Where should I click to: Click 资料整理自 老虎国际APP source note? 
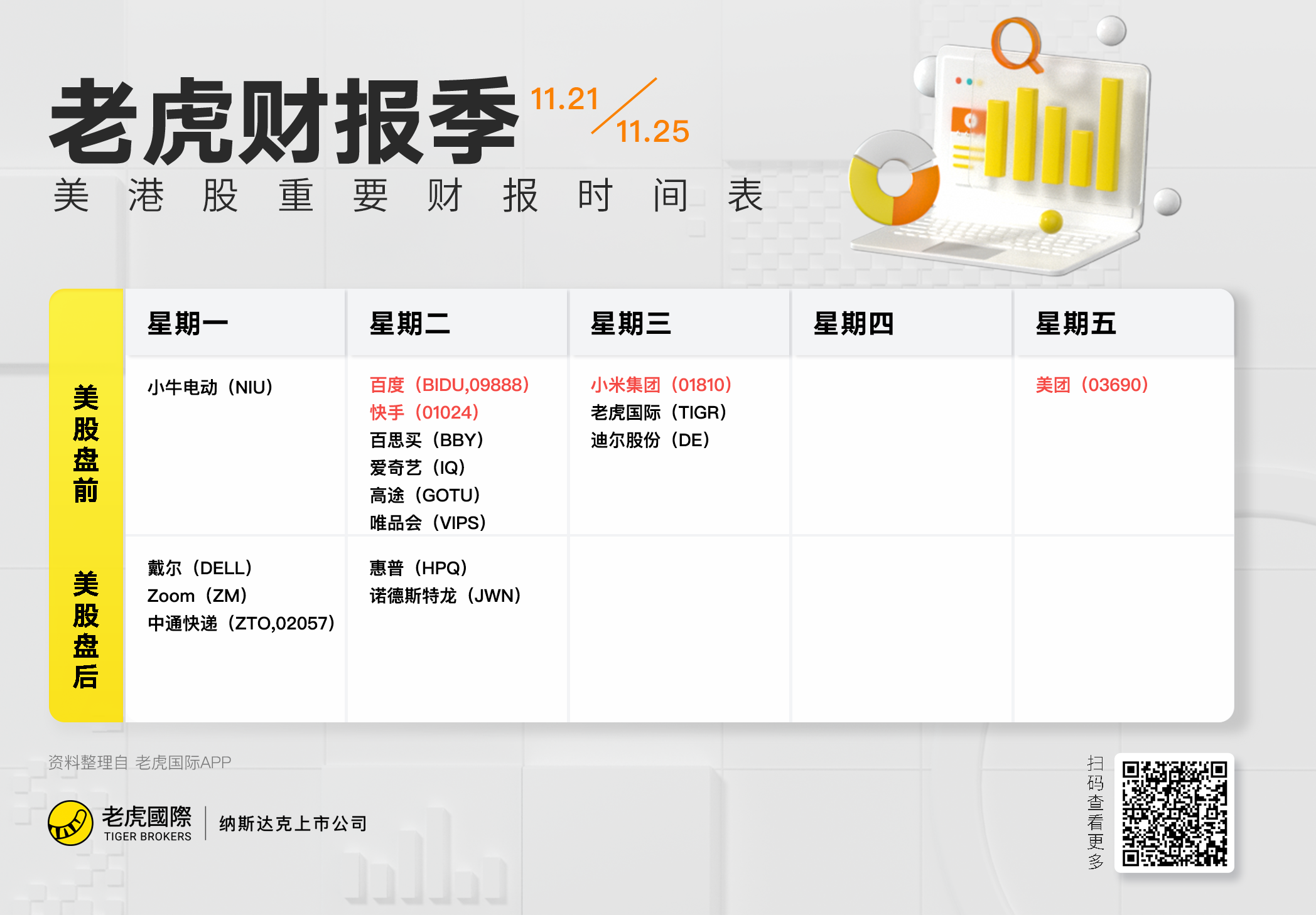(140, 762)
